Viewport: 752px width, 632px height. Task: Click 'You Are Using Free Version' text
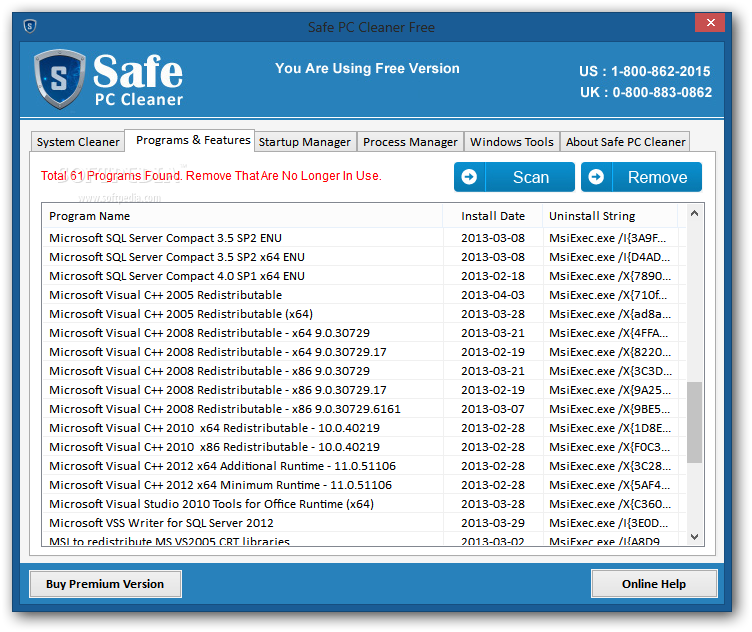[x=367, y=69]
